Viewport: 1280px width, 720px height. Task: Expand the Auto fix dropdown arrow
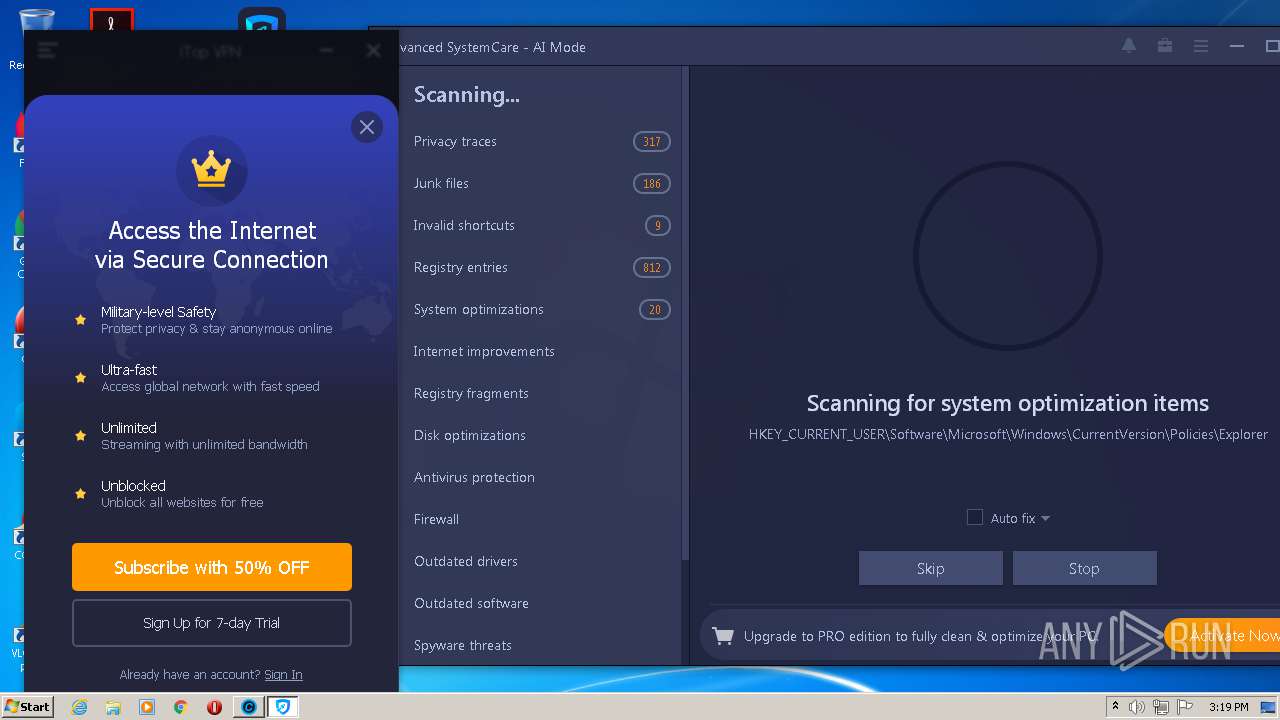(1045, 518)
